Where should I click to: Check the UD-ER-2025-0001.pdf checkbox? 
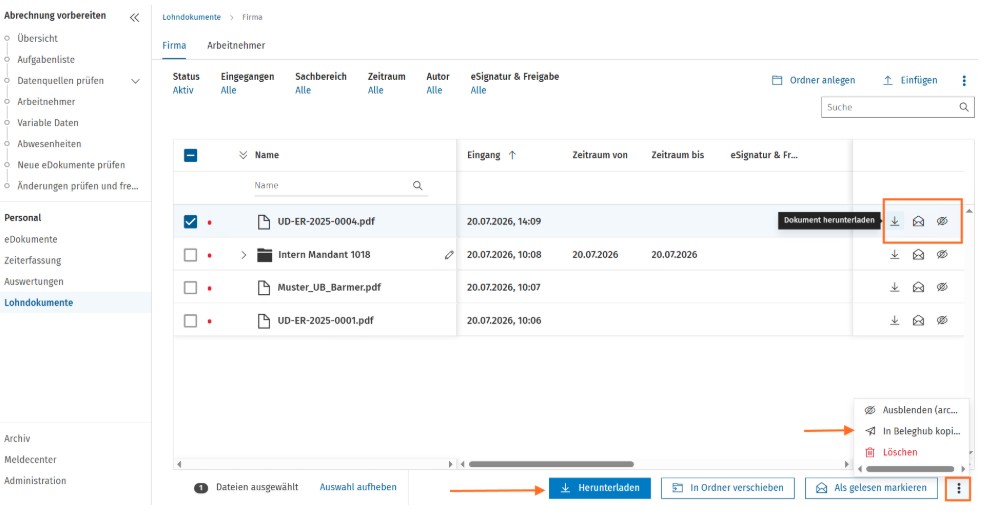pos(191,321)
